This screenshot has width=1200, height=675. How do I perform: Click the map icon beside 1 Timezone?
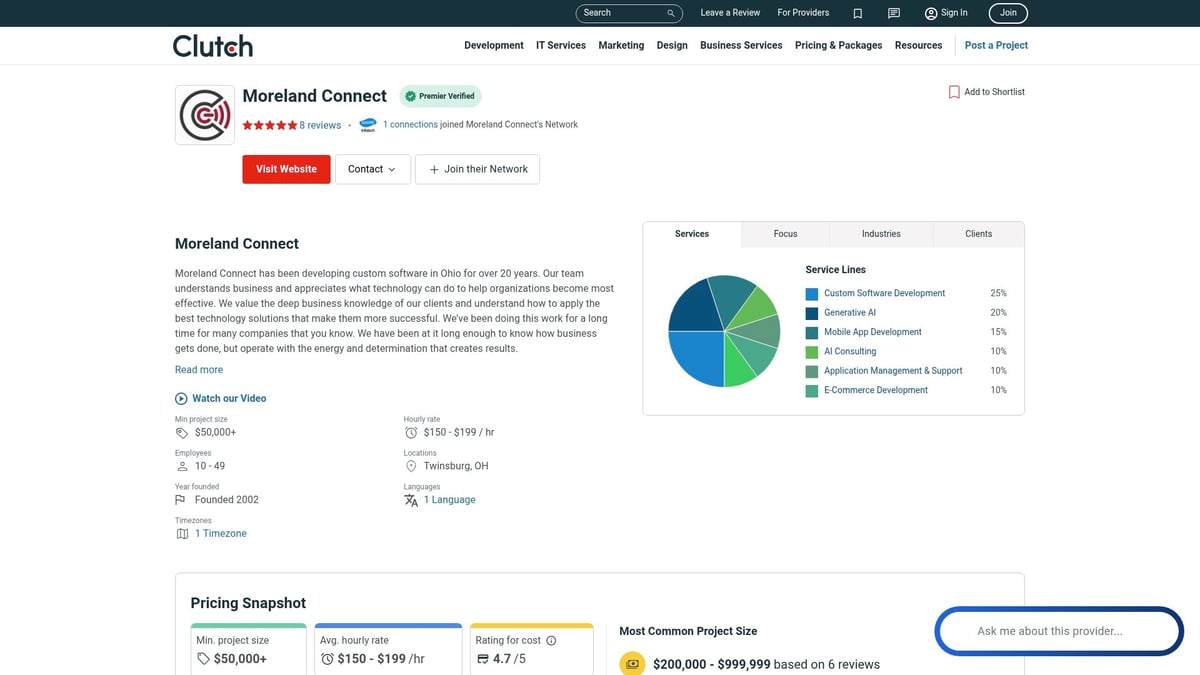[x=182, y=534]
